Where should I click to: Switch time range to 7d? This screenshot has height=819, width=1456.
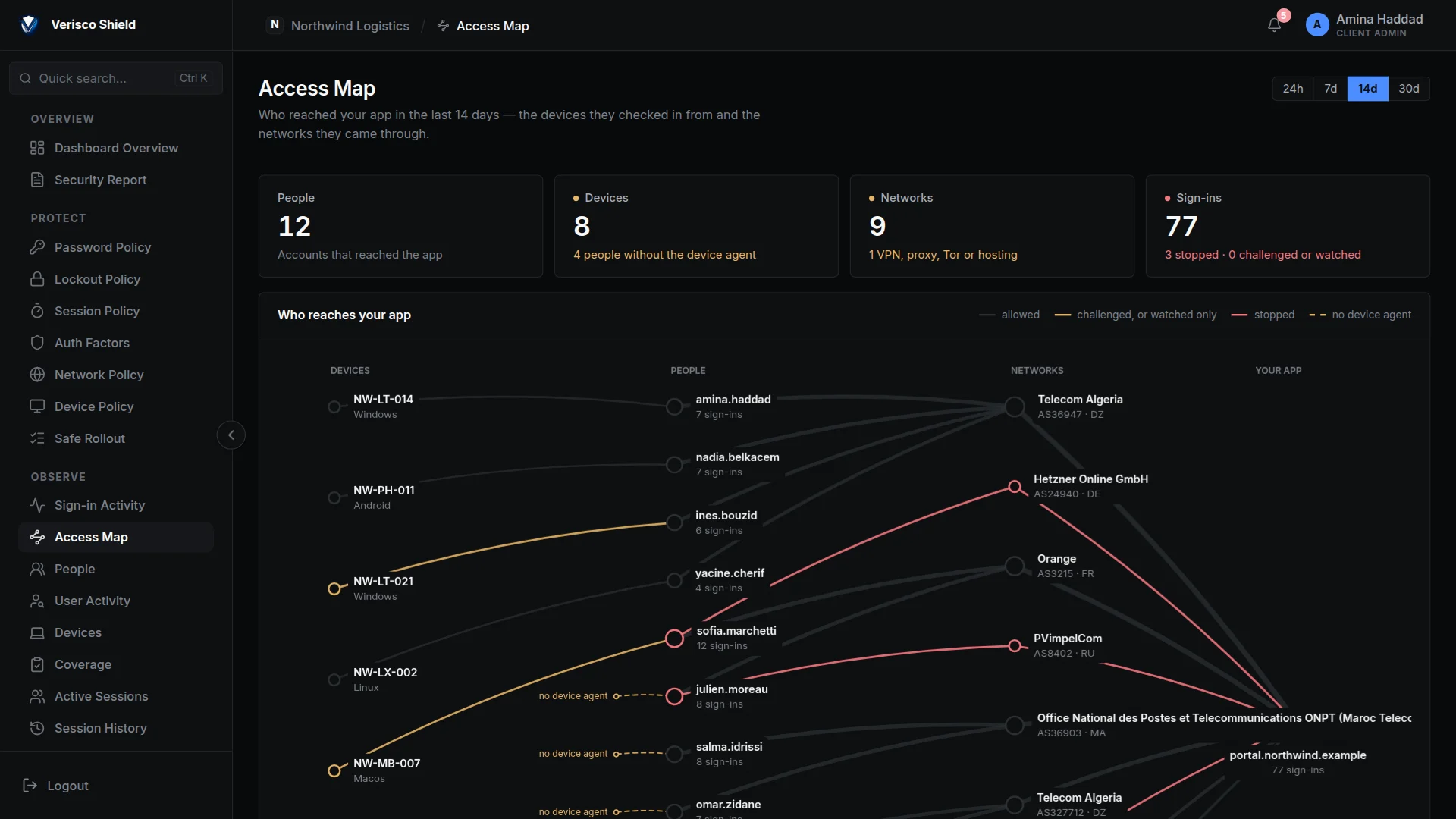1330,89
